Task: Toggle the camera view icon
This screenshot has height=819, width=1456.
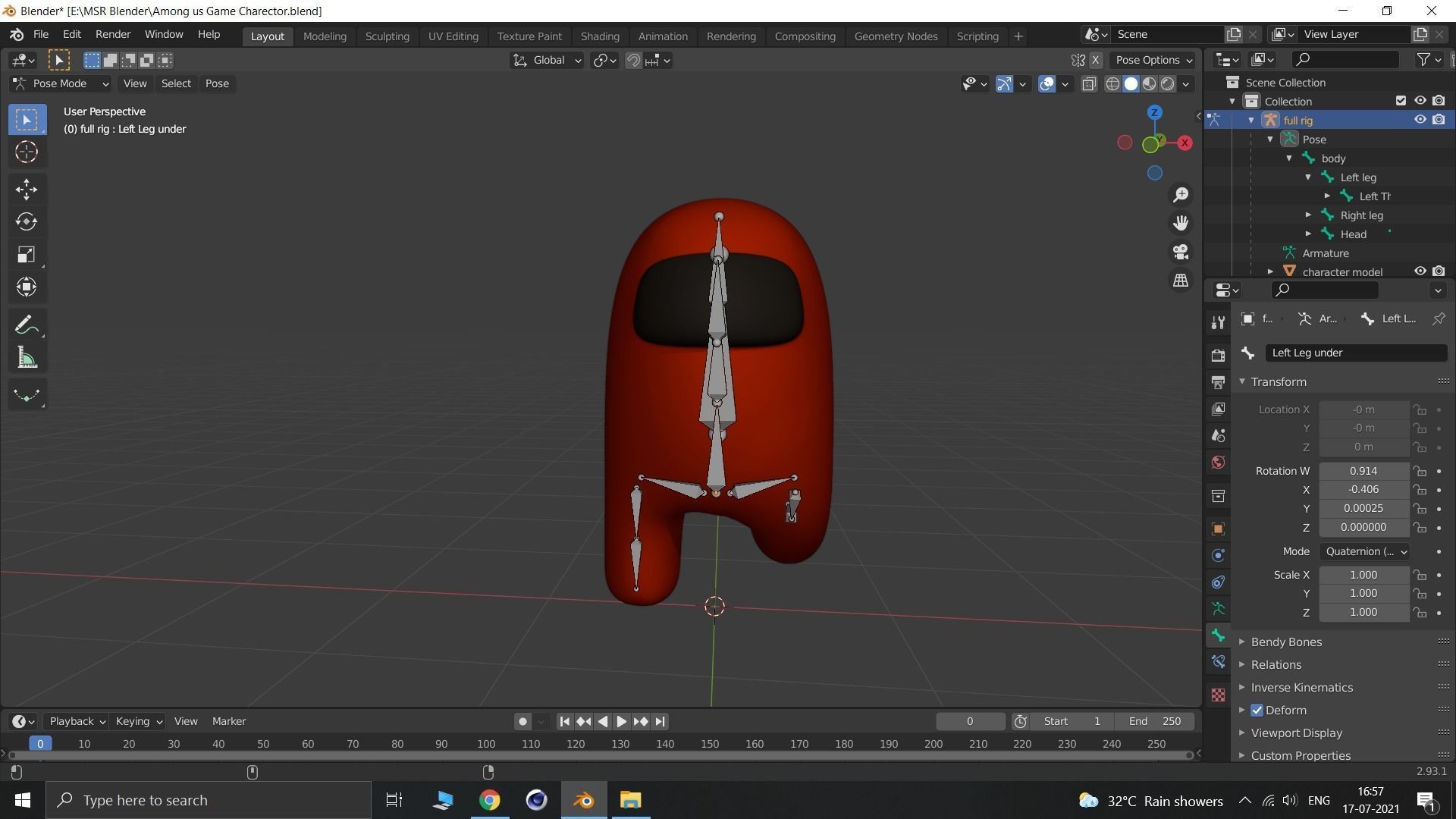Action: coord(1181,252)
